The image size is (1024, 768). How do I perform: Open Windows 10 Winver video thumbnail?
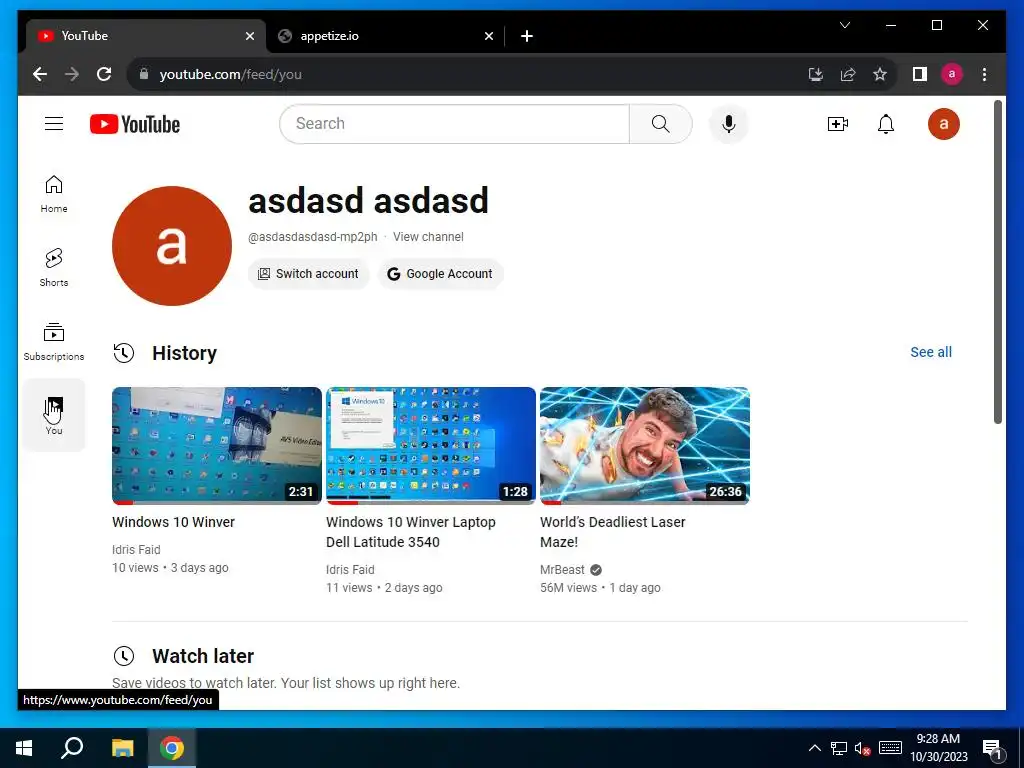click(x=217, y=445)
